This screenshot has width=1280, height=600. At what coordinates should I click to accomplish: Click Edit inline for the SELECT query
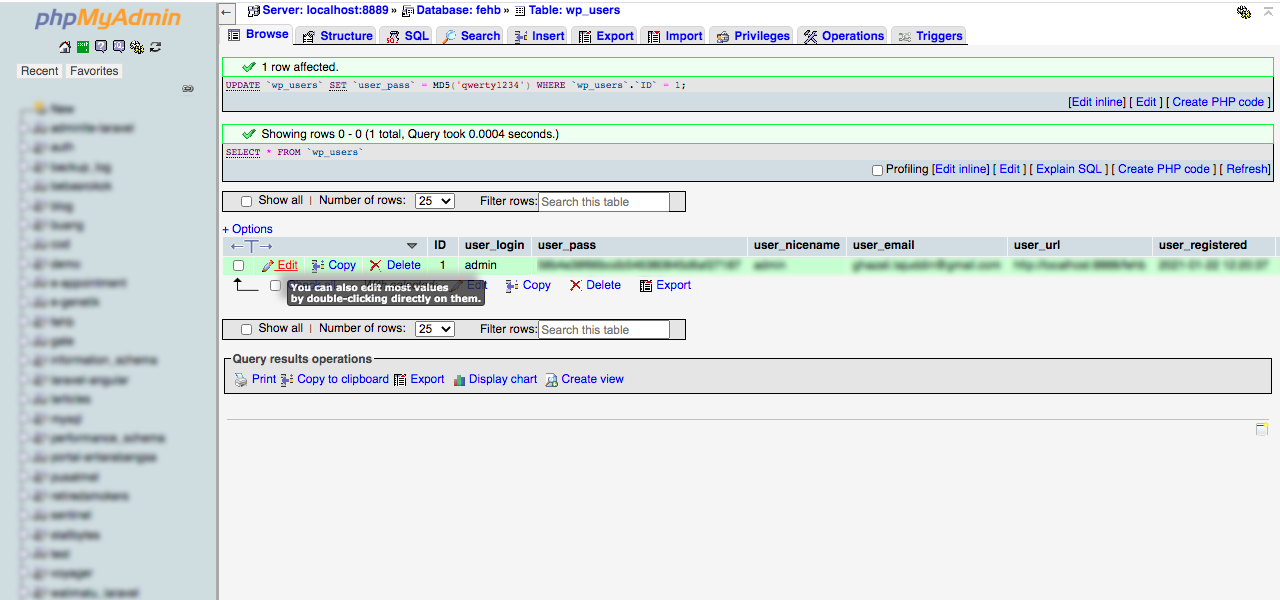point(961,169)
